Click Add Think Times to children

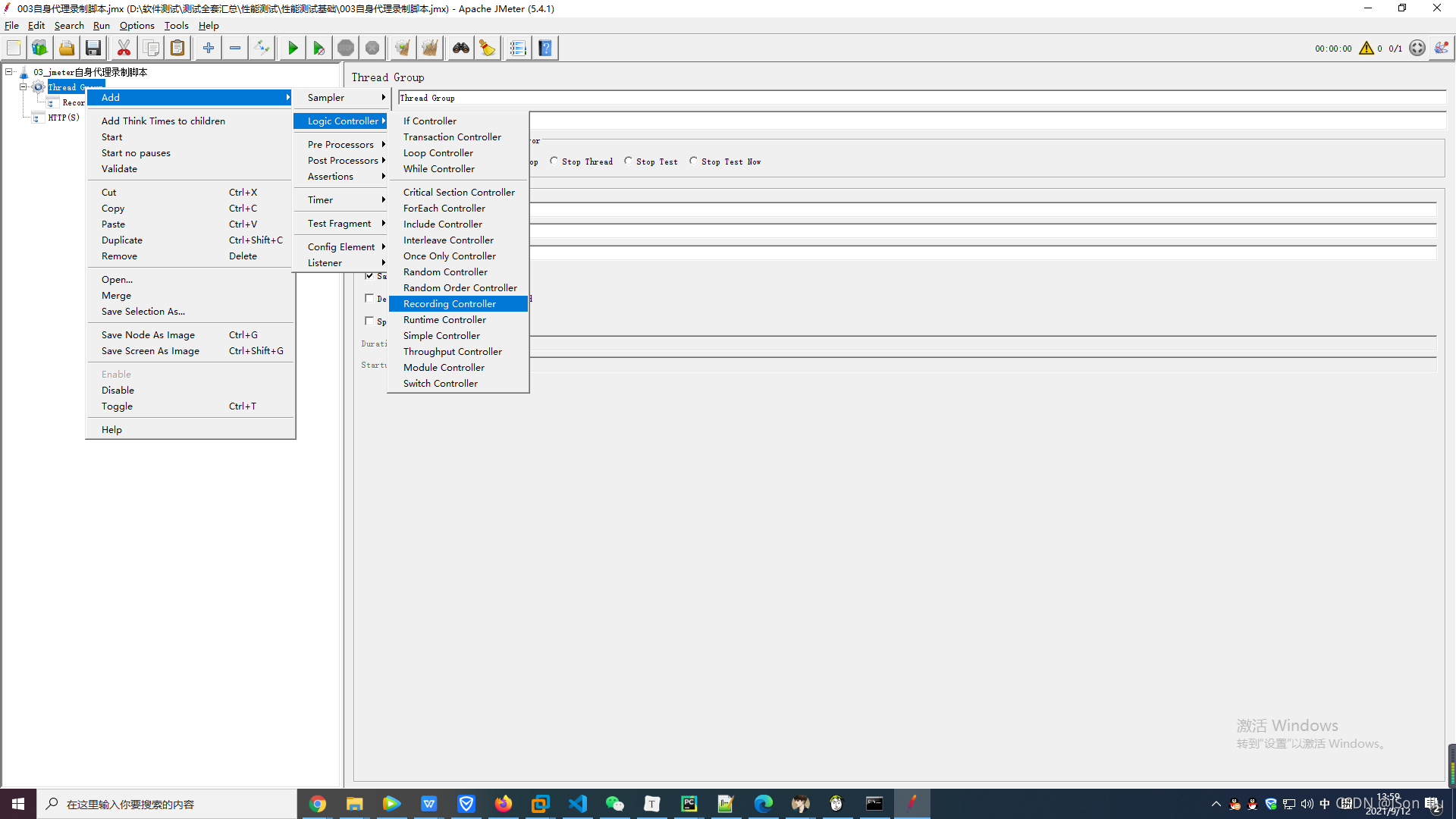[163, 121]
